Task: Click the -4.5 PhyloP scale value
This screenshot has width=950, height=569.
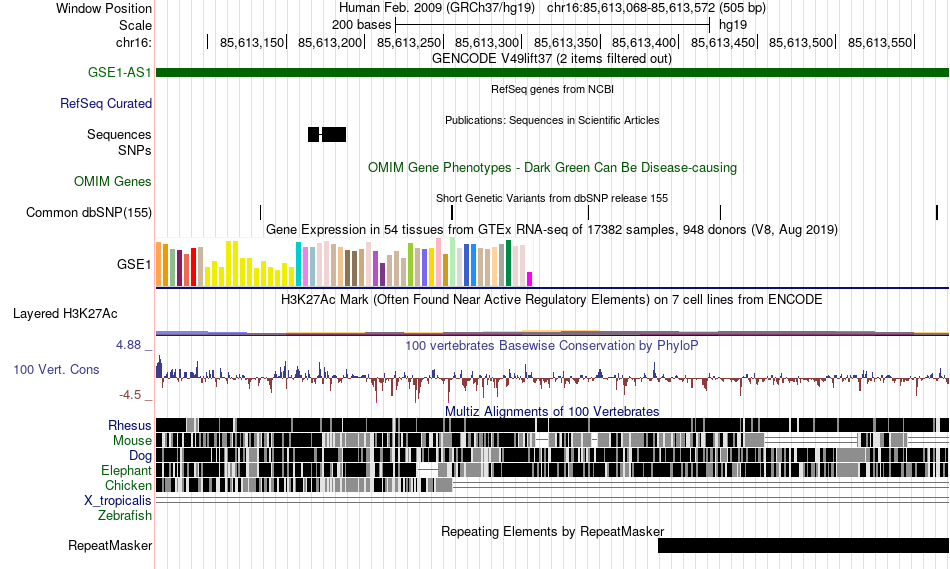Action: tap(130, 395)
